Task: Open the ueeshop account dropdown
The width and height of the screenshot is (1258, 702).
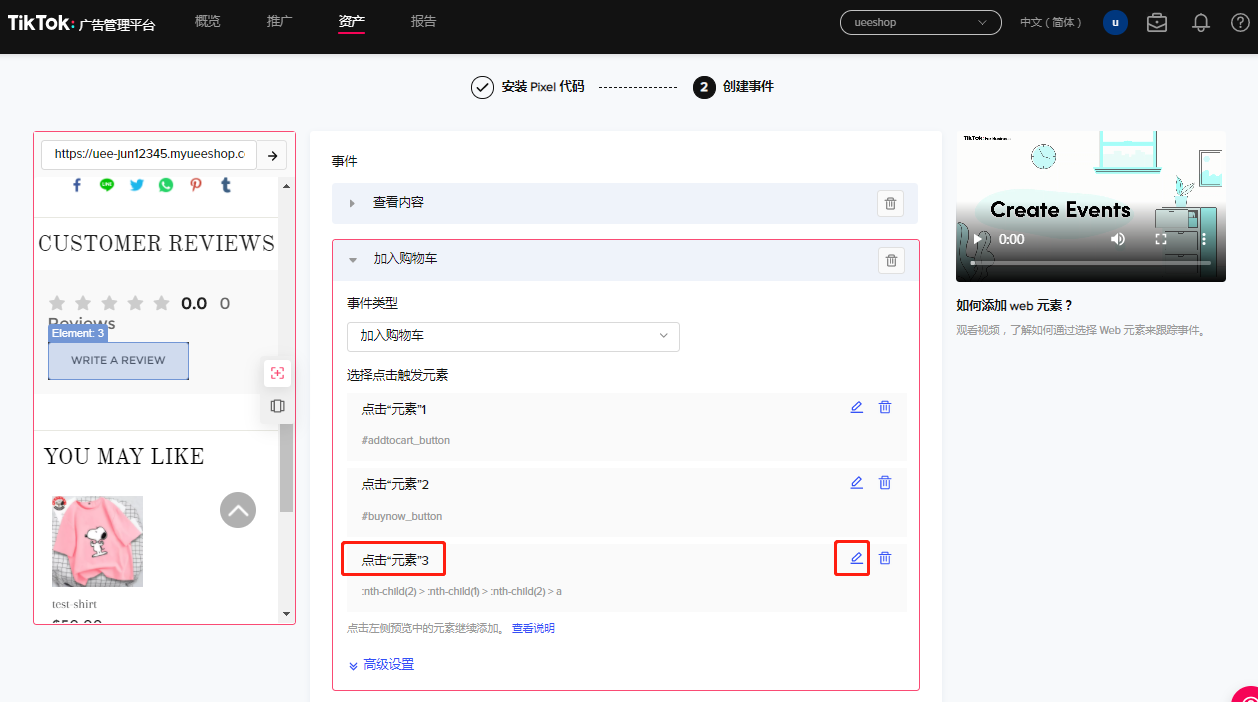Action: 921,22
